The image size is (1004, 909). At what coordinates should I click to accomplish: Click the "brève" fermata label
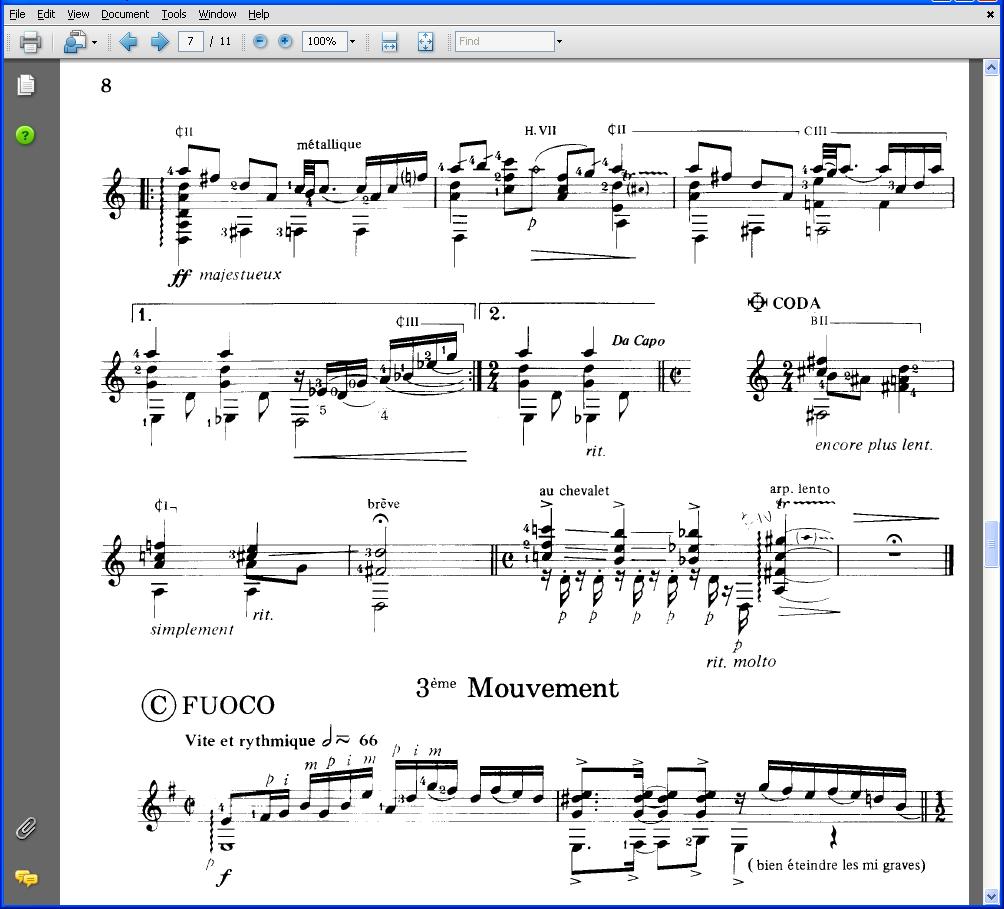coord(384,504)
